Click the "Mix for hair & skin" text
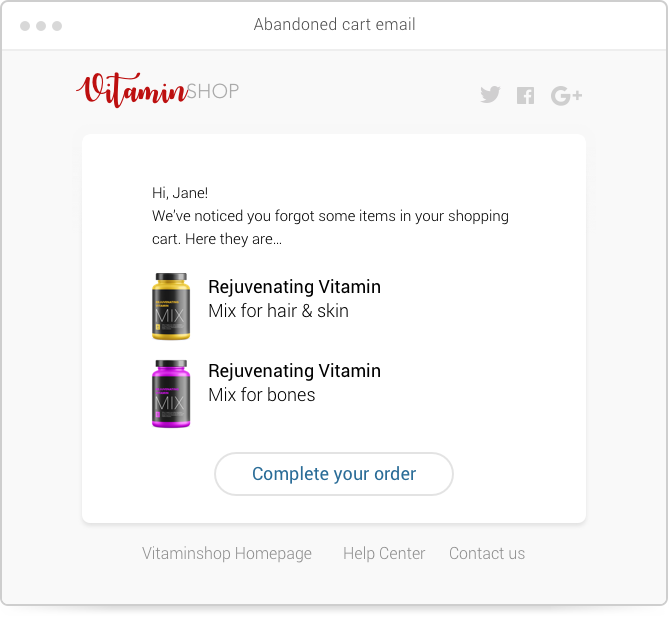This screenshot has width=669, height=622. (278, 311)
